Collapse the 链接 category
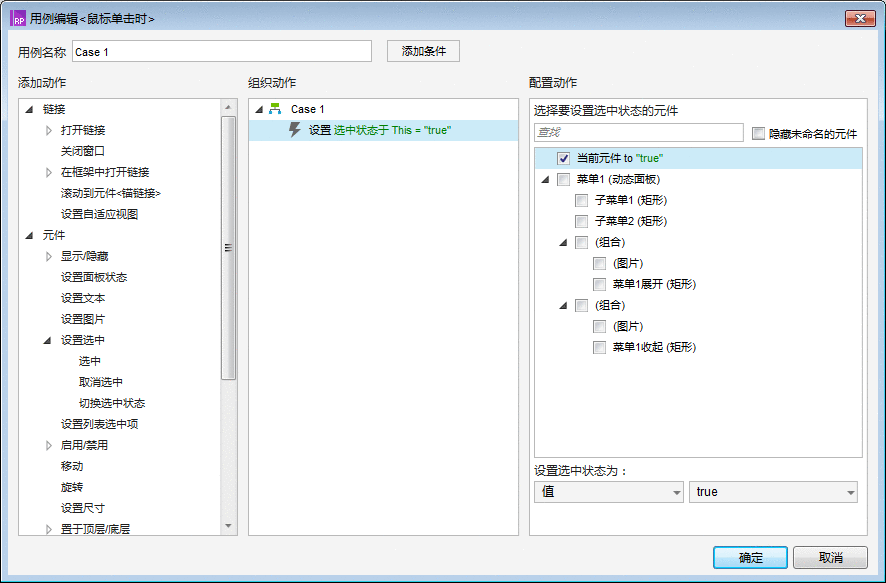The height and width of the screenshot is (583, 886). click(x=29, y=109)
